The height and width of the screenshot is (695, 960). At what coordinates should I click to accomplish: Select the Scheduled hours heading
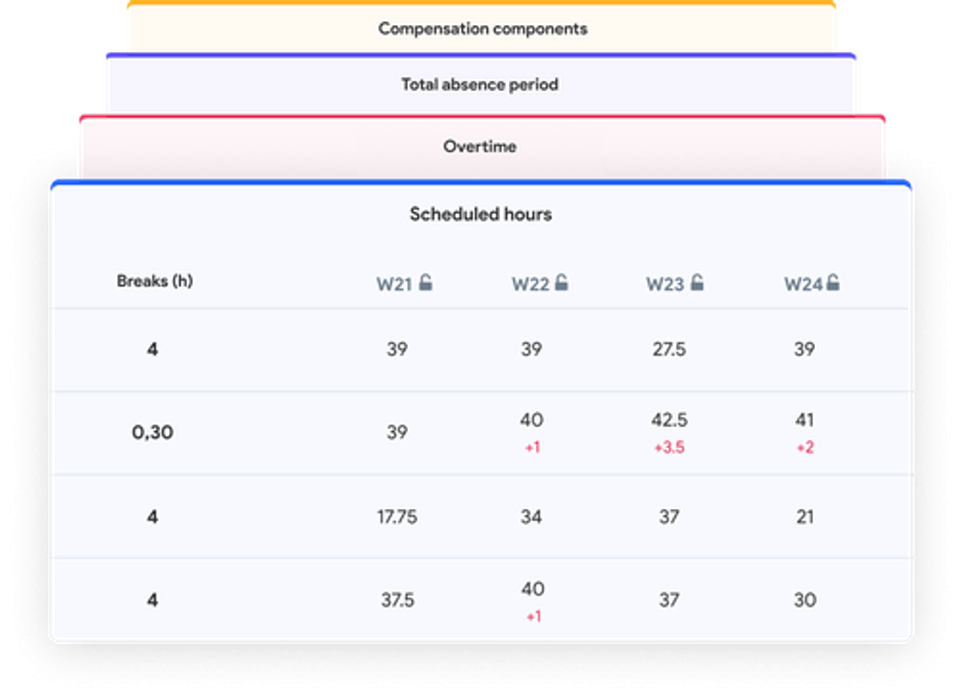pos(481,214)
